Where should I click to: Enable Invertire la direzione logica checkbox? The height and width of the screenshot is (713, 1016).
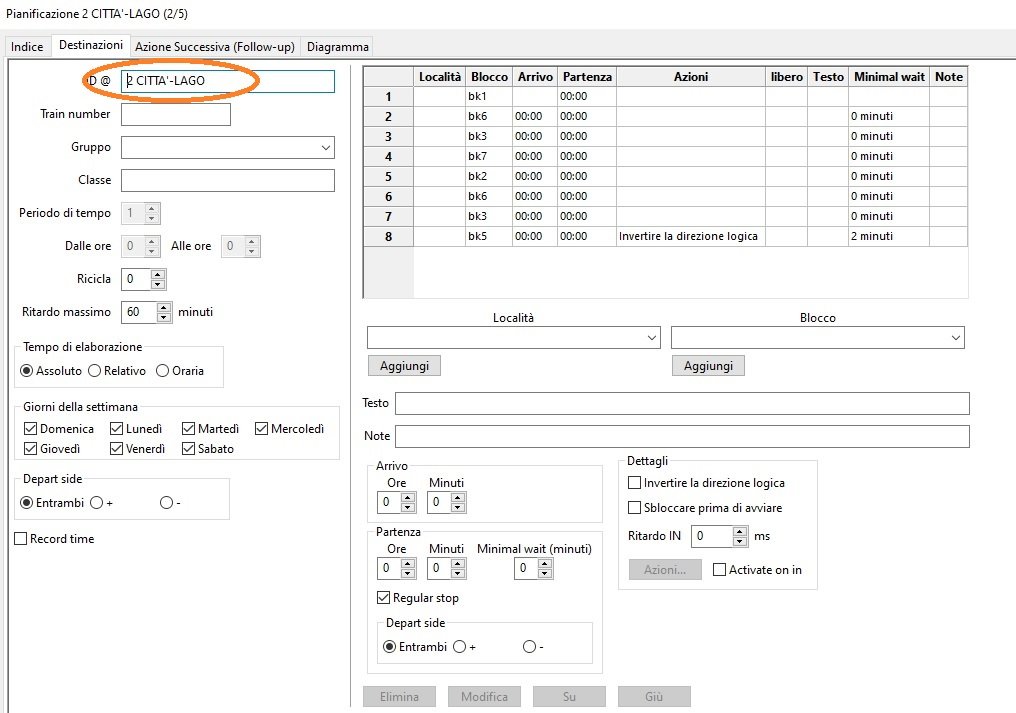pyautogui.click(x=634, y=483)
